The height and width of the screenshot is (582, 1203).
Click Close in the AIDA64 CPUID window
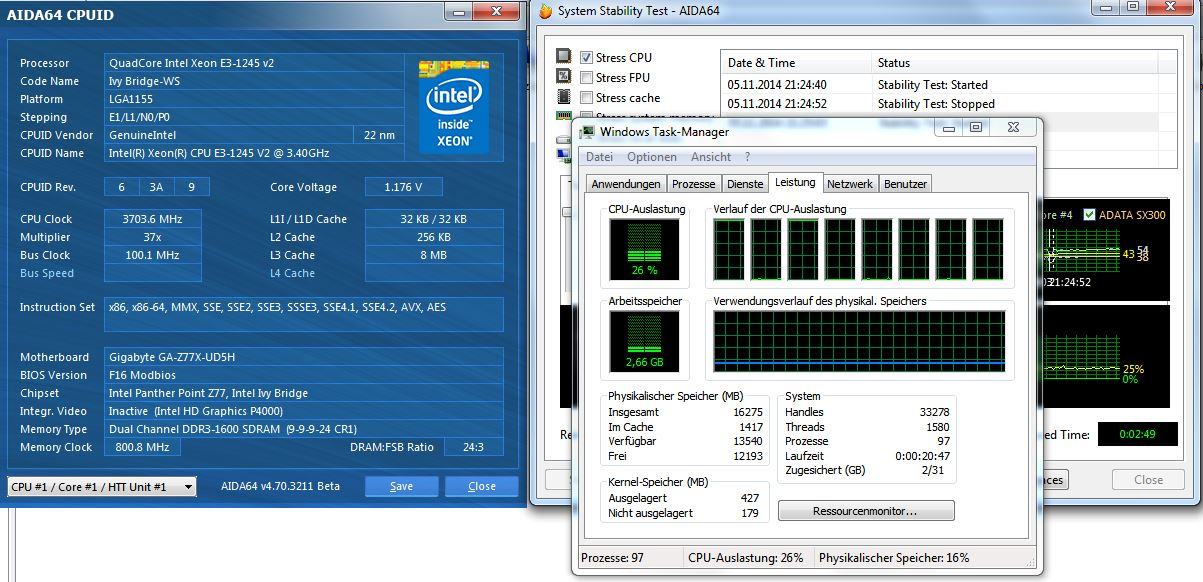pyautogui.click(x=482, y=486)
